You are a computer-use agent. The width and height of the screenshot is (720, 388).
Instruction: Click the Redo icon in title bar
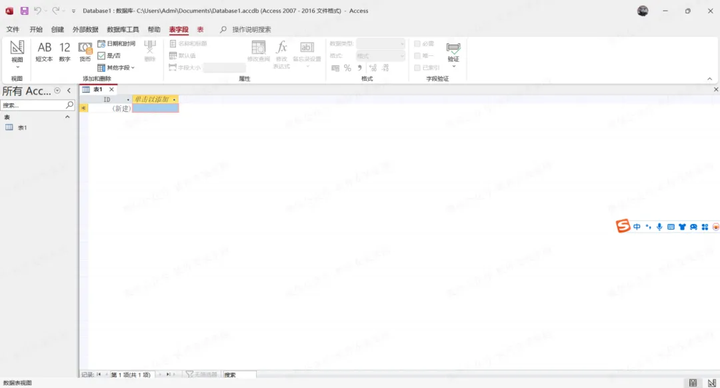(x=56, y=11)
